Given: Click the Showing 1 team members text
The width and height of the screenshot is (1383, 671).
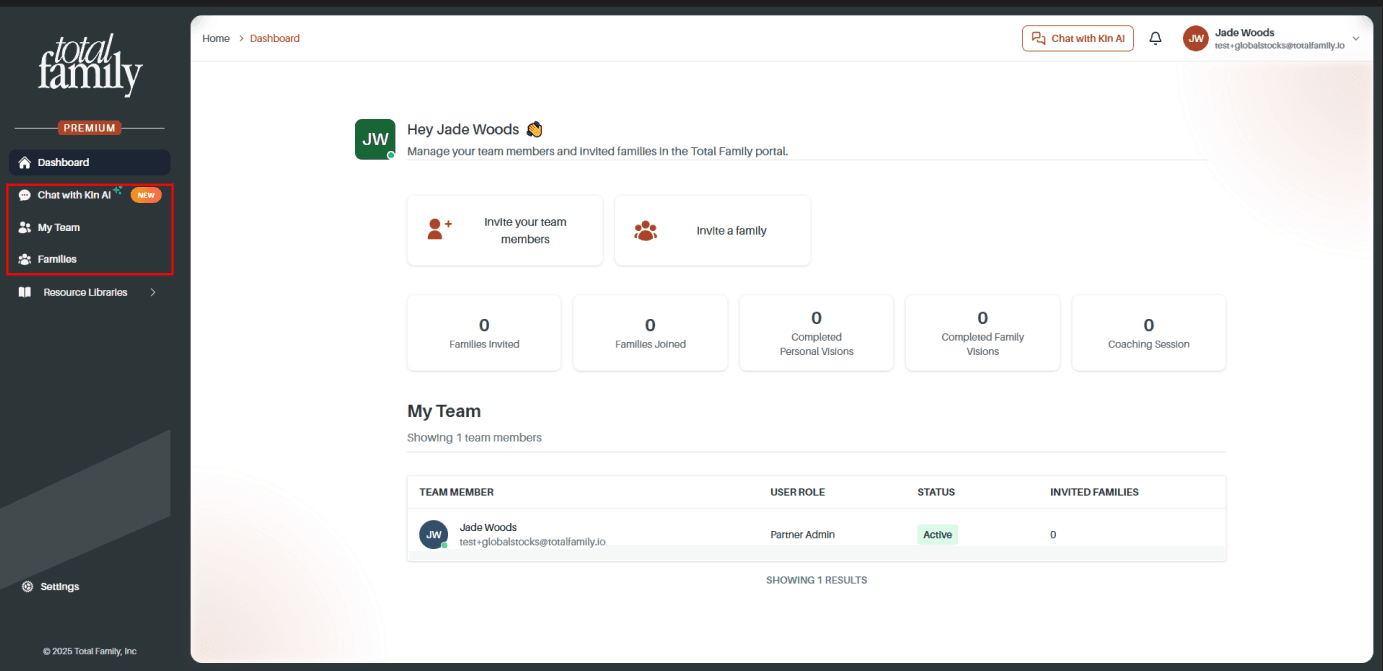Looking at the screenshot, I should [x=474, y=437].
